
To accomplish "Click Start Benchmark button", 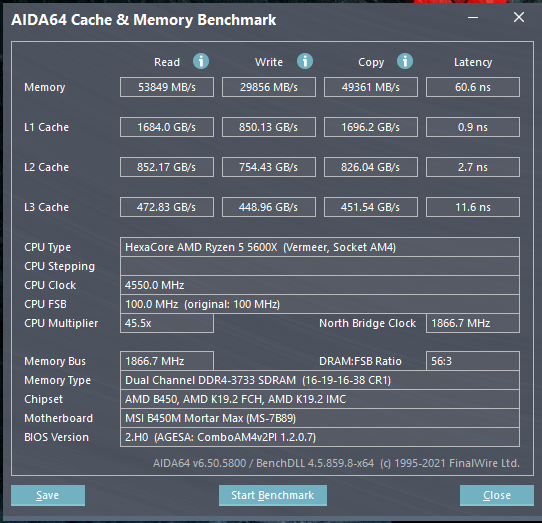I will [273, 495].
